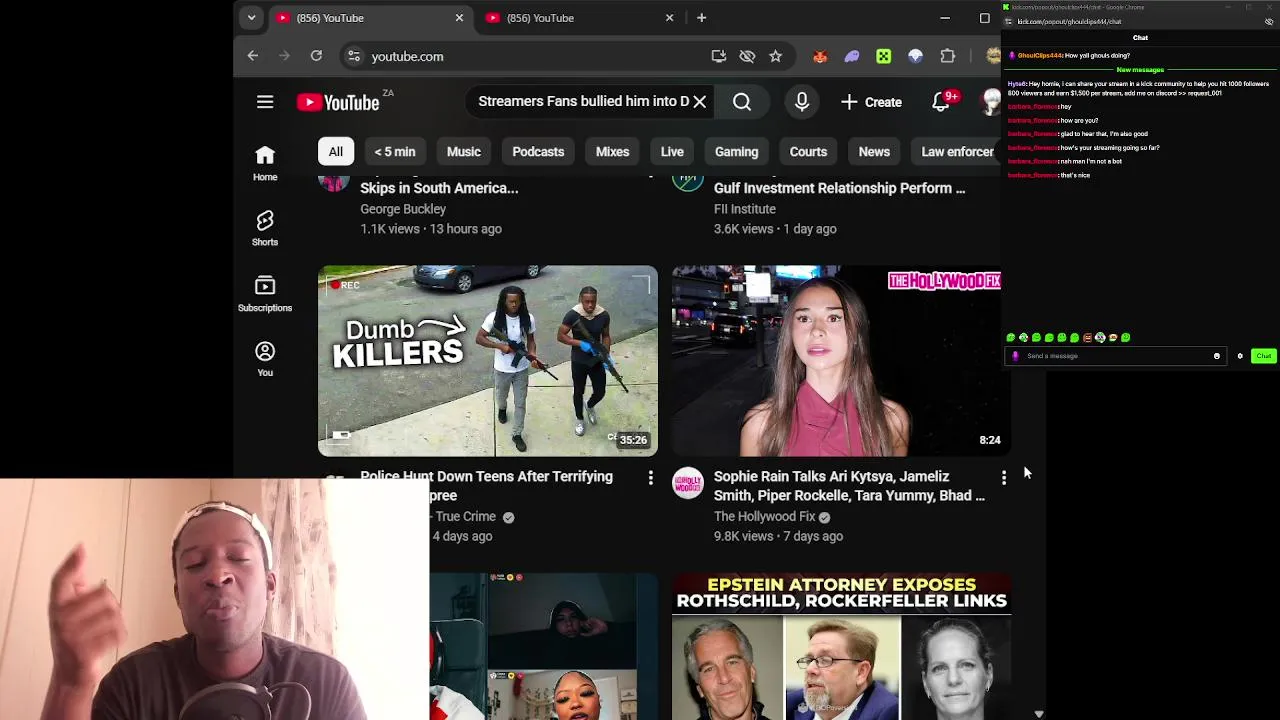Open a new browser tab
This screenshot has width=1280, height=720.
coord(701,18)
